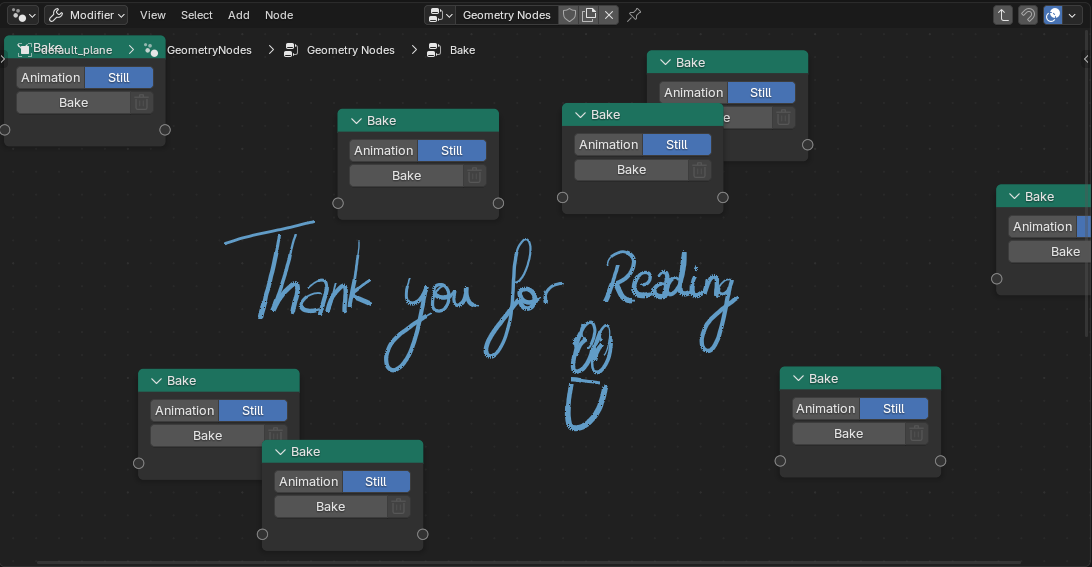Select Still on the Bake node above 'Thank' handwriting
This screenshot has width=1092, height=567.
[452, 150]
